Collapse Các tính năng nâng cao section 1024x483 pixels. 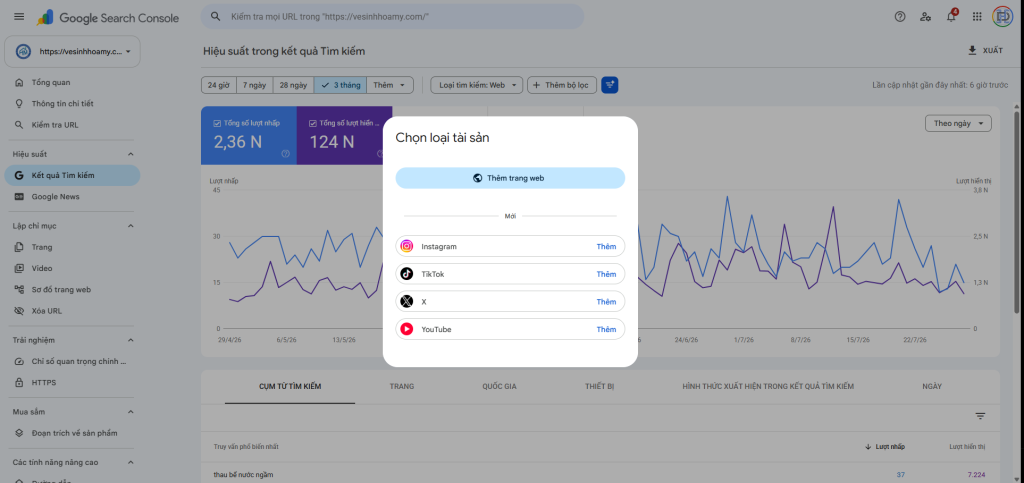tap(130, 462)
